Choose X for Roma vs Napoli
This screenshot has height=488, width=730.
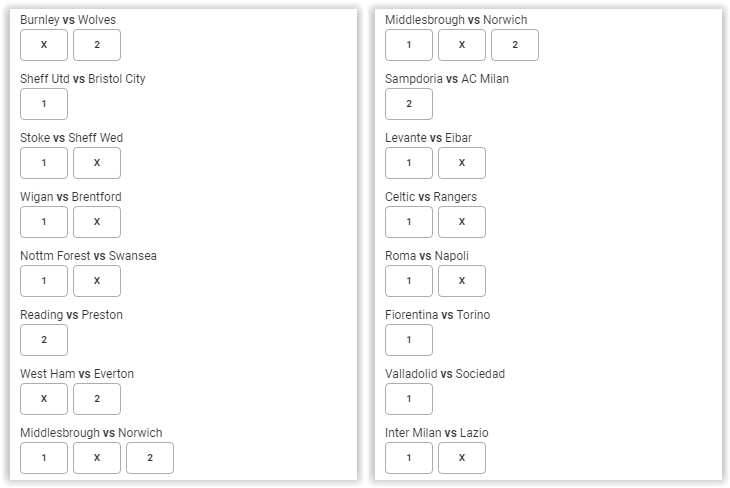(462, 281)
